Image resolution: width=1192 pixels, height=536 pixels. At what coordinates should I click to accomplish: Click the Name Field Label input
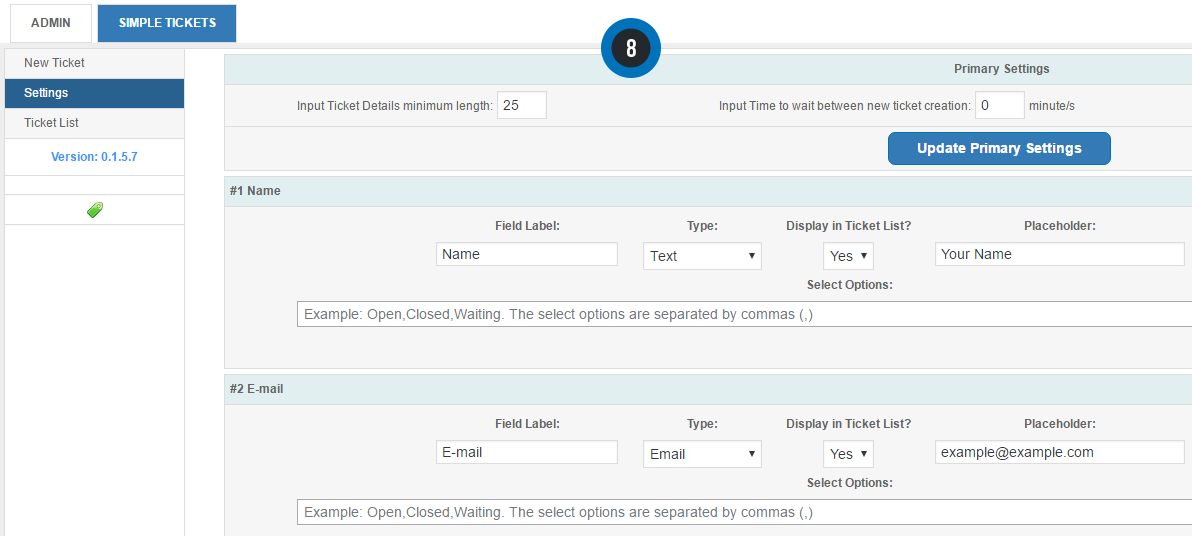[x=527, y=254]
